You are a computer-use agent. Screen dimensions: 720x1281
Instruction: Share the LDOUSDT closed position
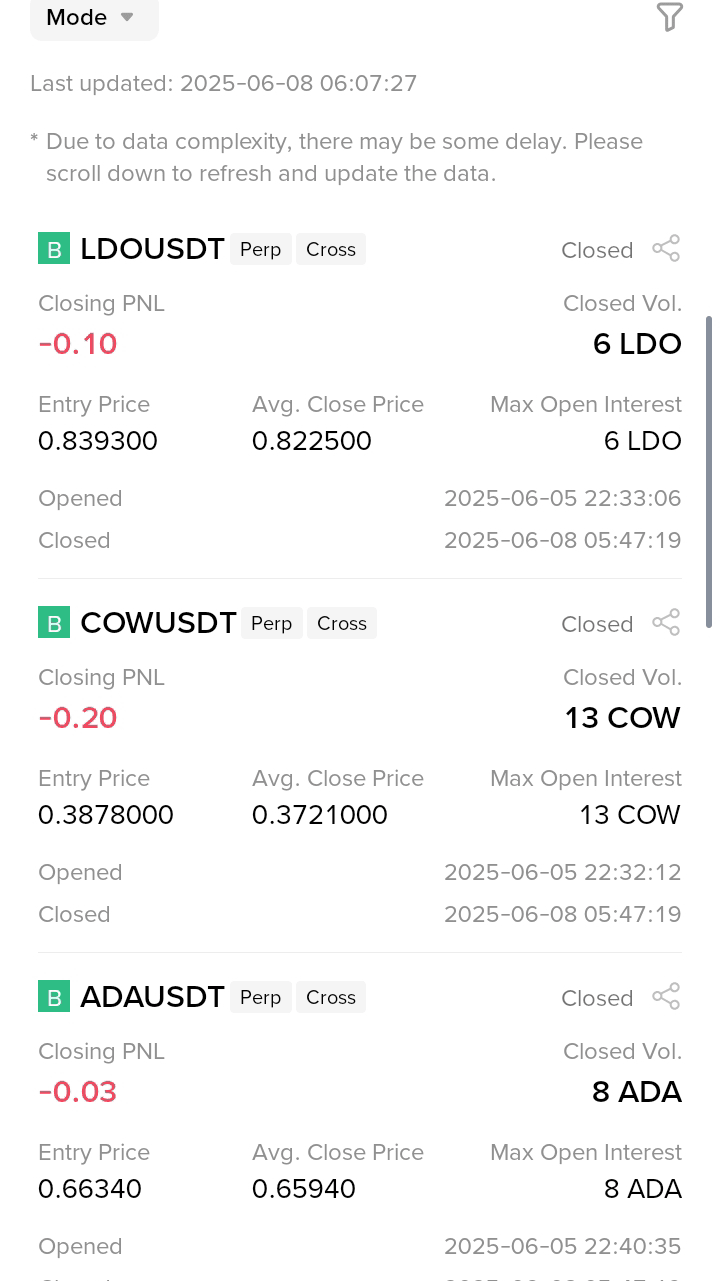point(666,249)
